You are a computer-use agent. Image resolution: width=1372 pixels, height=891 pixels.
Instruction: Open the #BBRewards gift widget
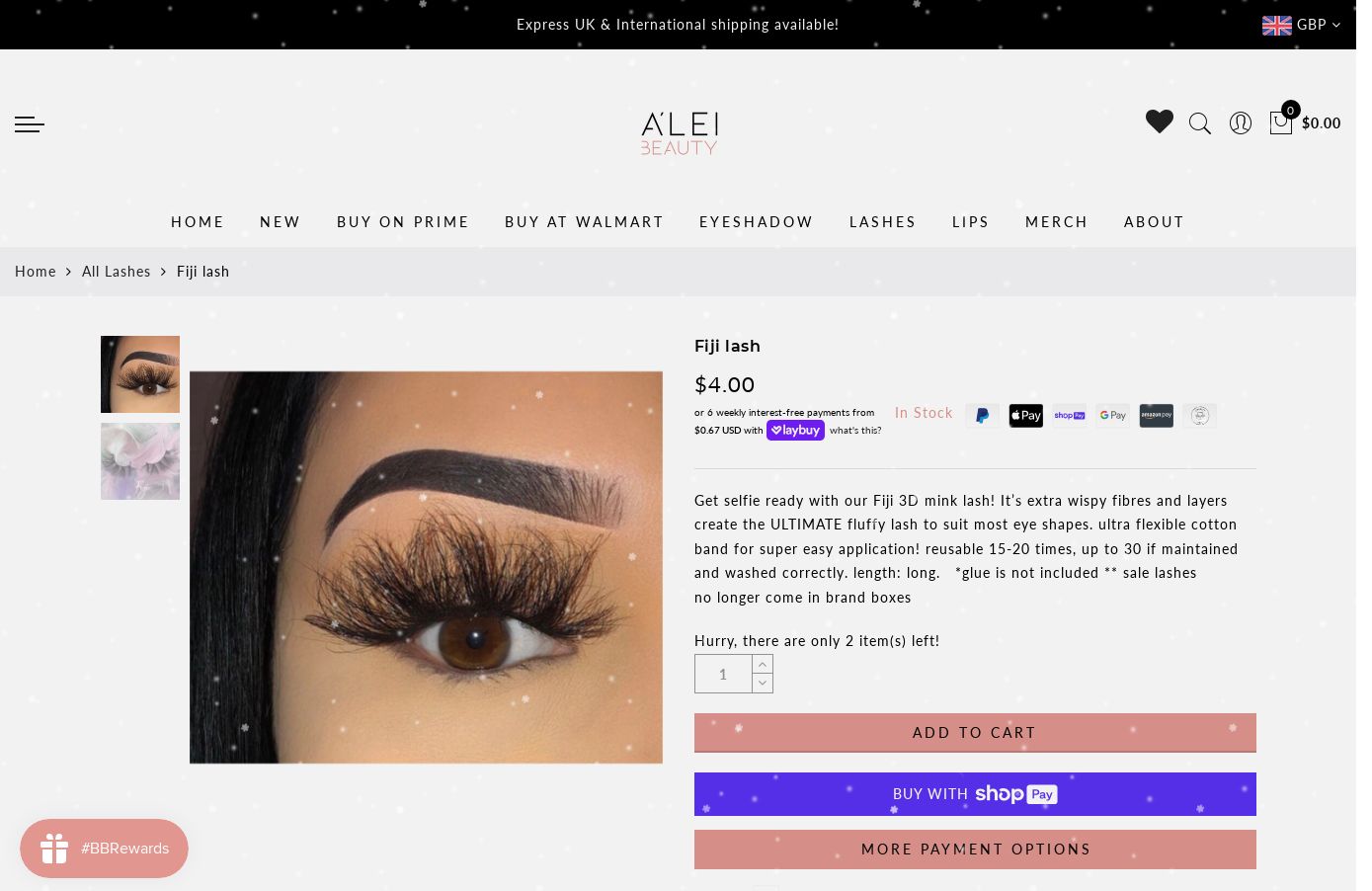tap(104, 849)
